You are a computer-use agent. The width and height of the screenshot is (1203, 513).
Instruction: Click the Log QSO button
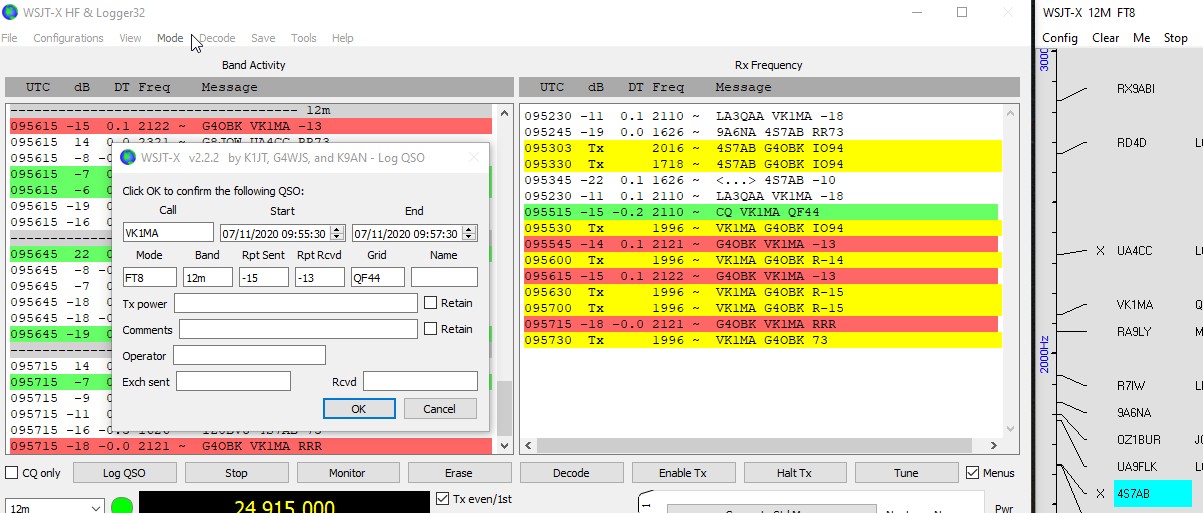click(124, 473)
